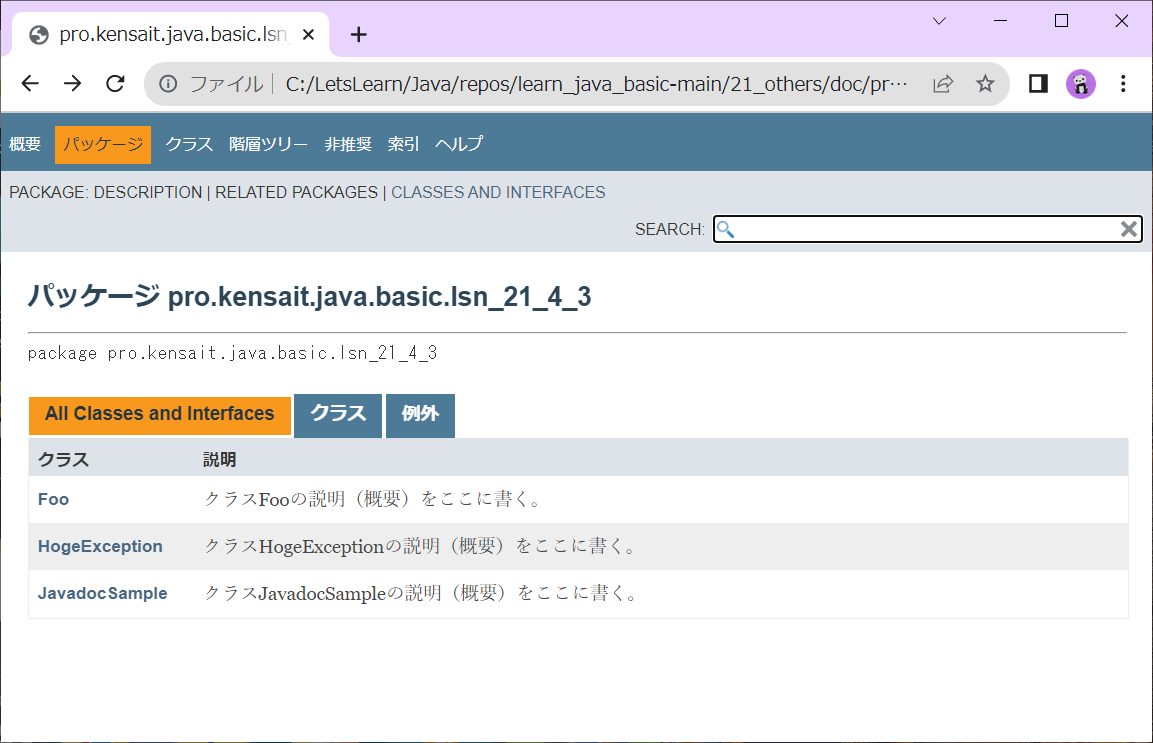Screen dimensions: 1153x743
Task: Open the JavadocSample class link
Action: coord(102,593)
